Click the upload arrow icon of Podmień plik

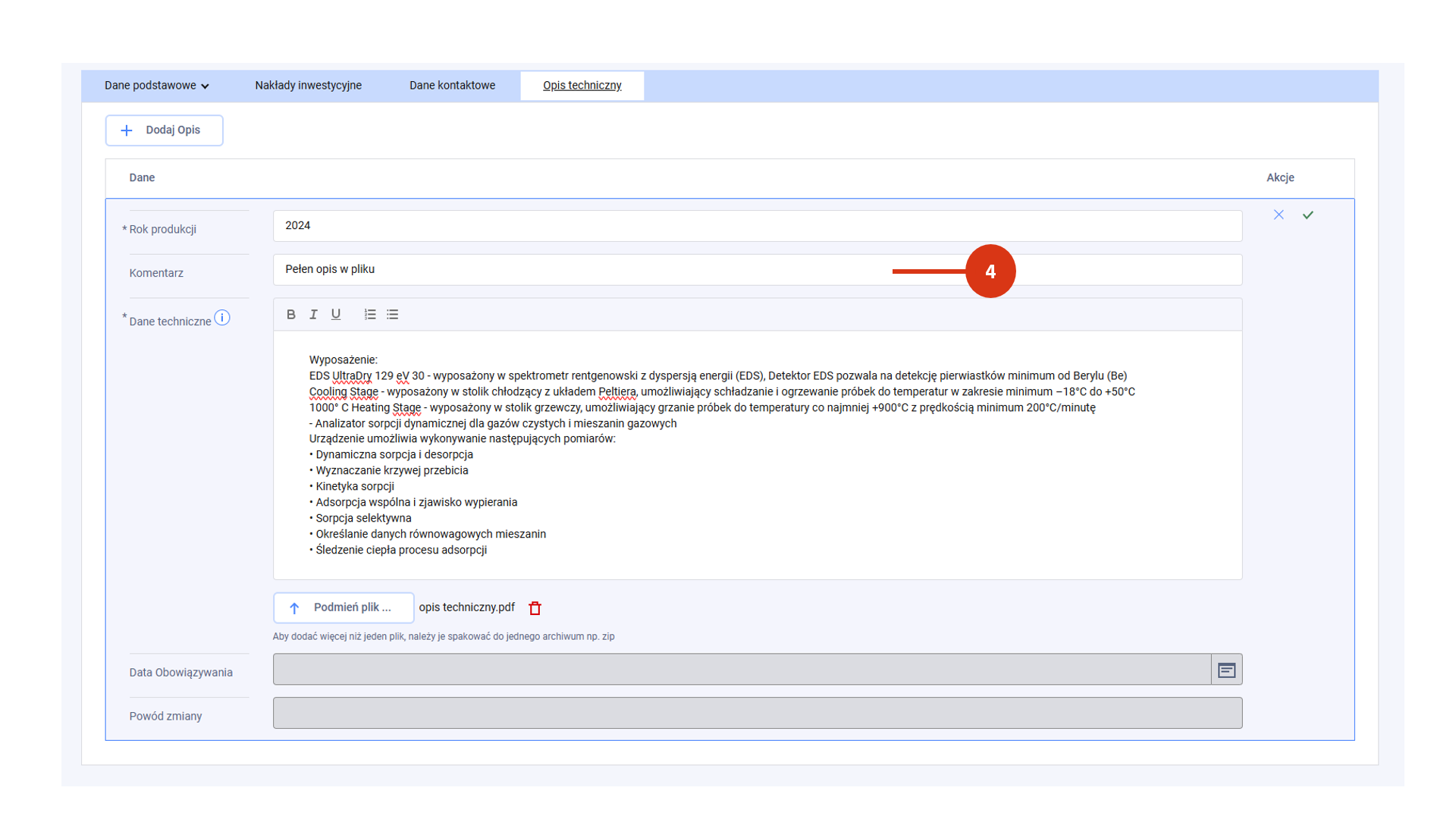pos(294,607)
